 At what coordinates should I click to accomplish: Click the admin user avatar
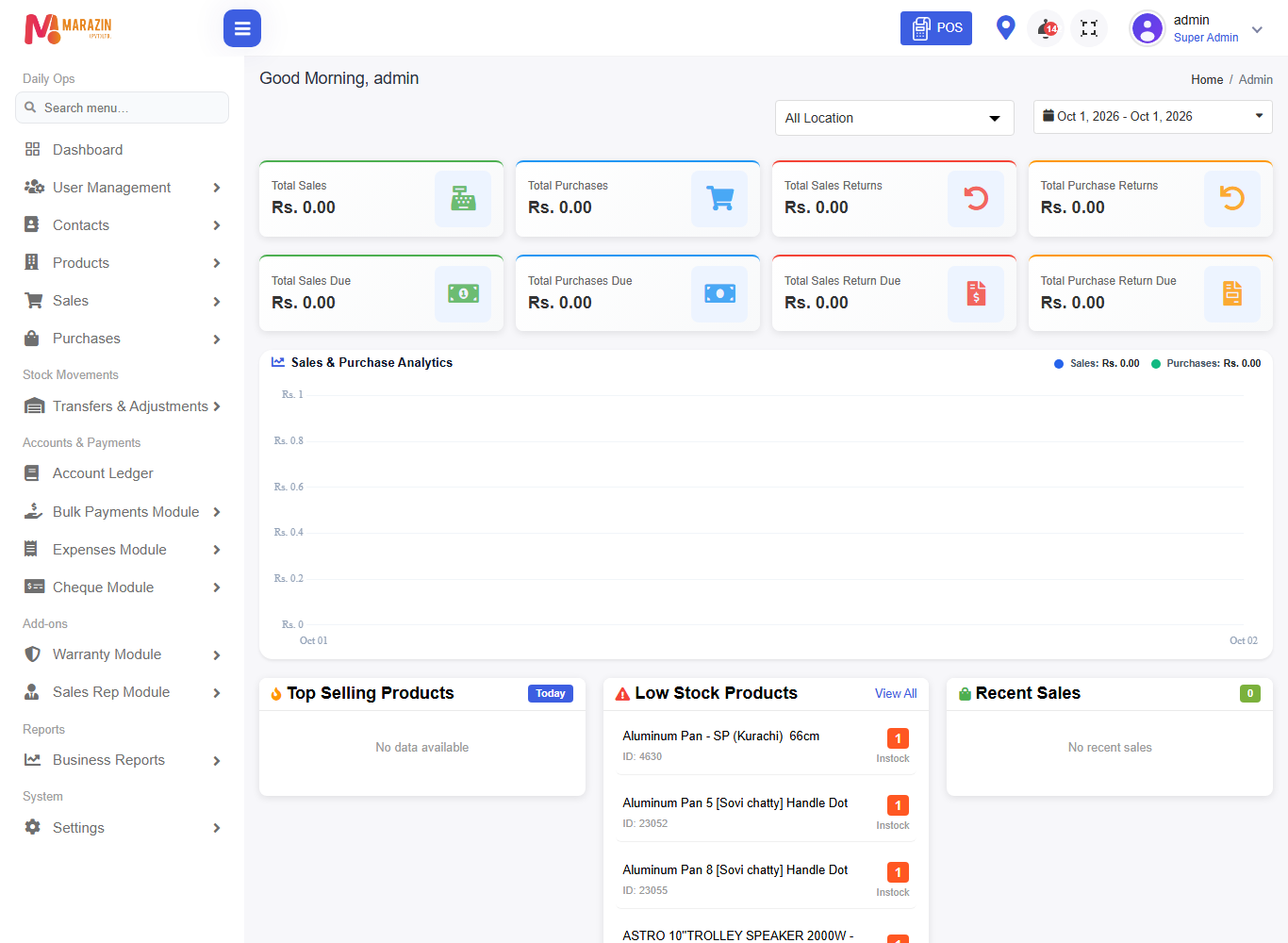(1148, 28)
